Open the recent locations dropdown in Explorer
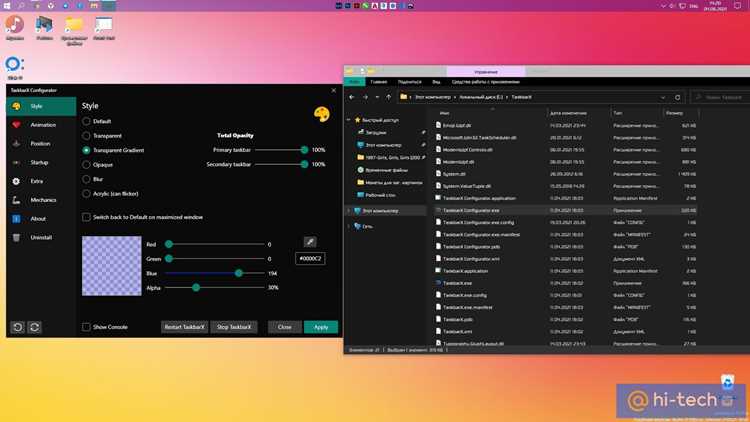Screen dimensions: 750x422 (377, 97)
